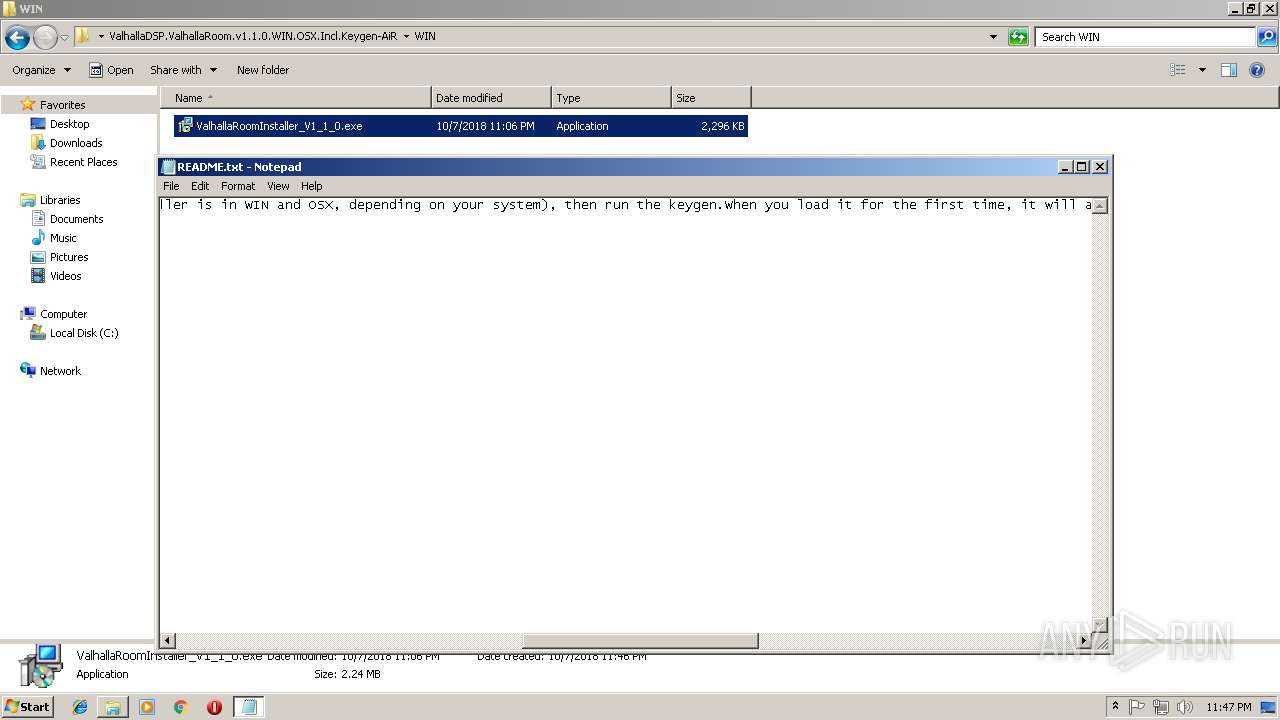Viewport: 1280px width, 720px height.
Task: Select Network in navigation pane
Action: pyautogui.click(x=60, y=371)
